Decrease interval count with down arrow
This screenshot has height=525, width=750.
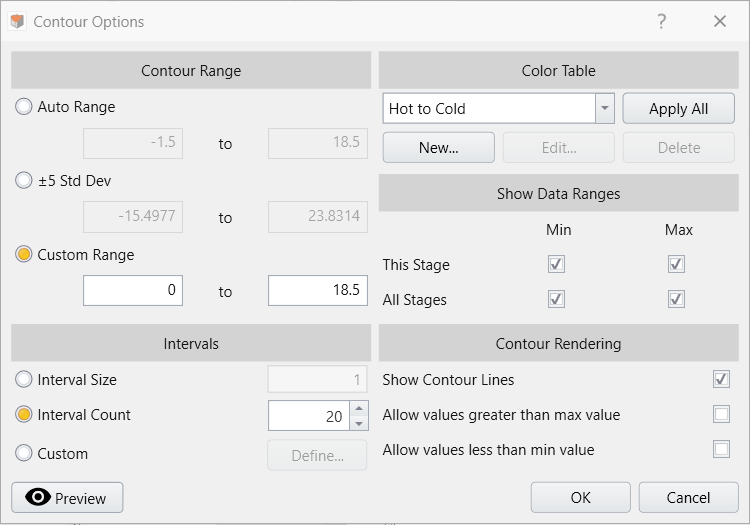coord(359,423)
